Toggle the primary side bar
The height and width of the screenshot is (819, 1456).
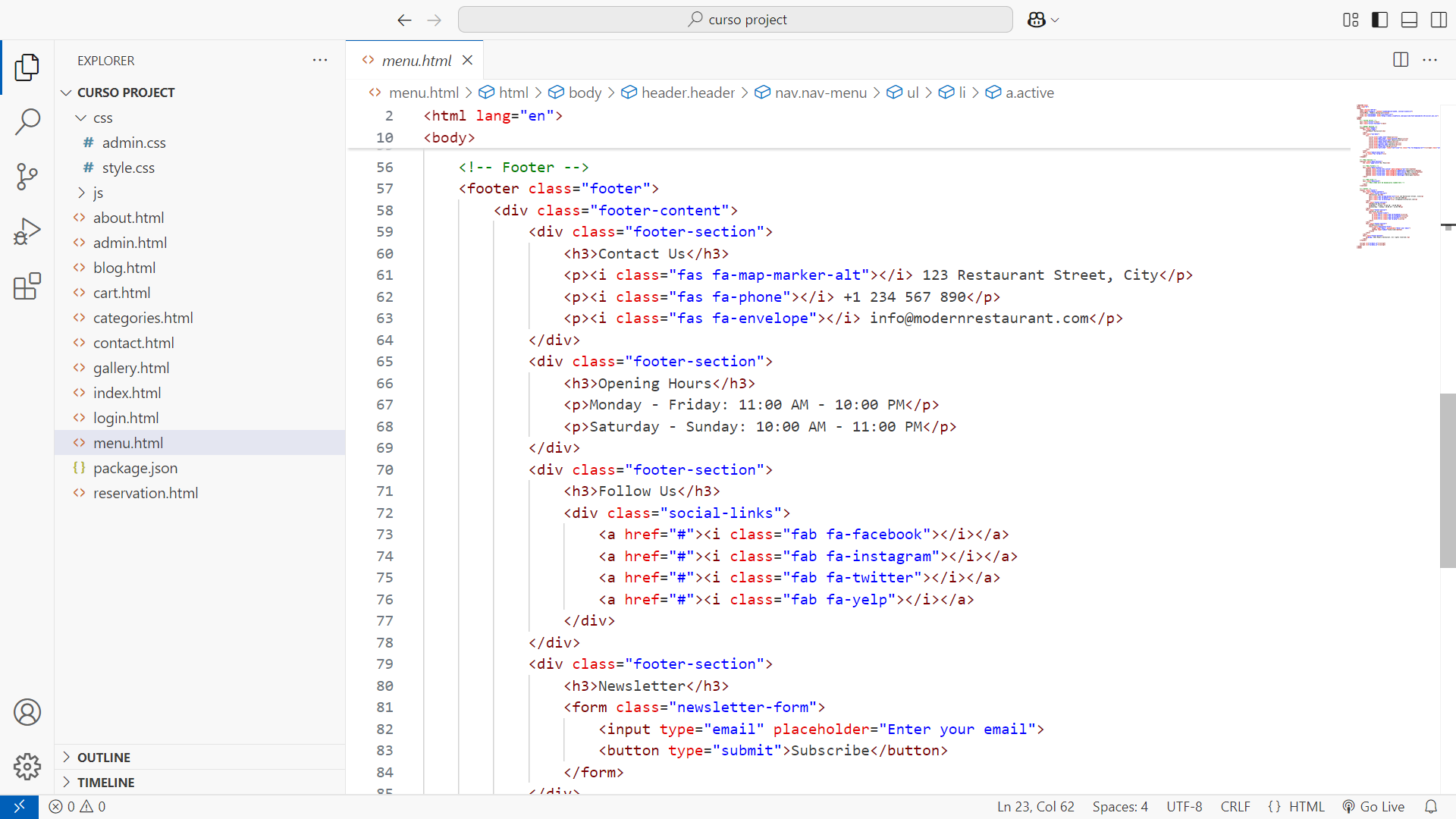click(1380, 20)
